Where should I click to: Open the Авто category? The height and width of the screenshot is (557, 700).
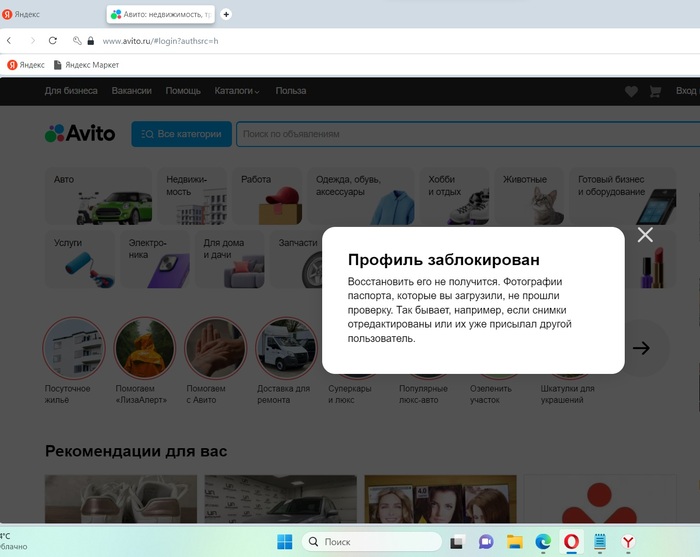click(x=99, y=196)
